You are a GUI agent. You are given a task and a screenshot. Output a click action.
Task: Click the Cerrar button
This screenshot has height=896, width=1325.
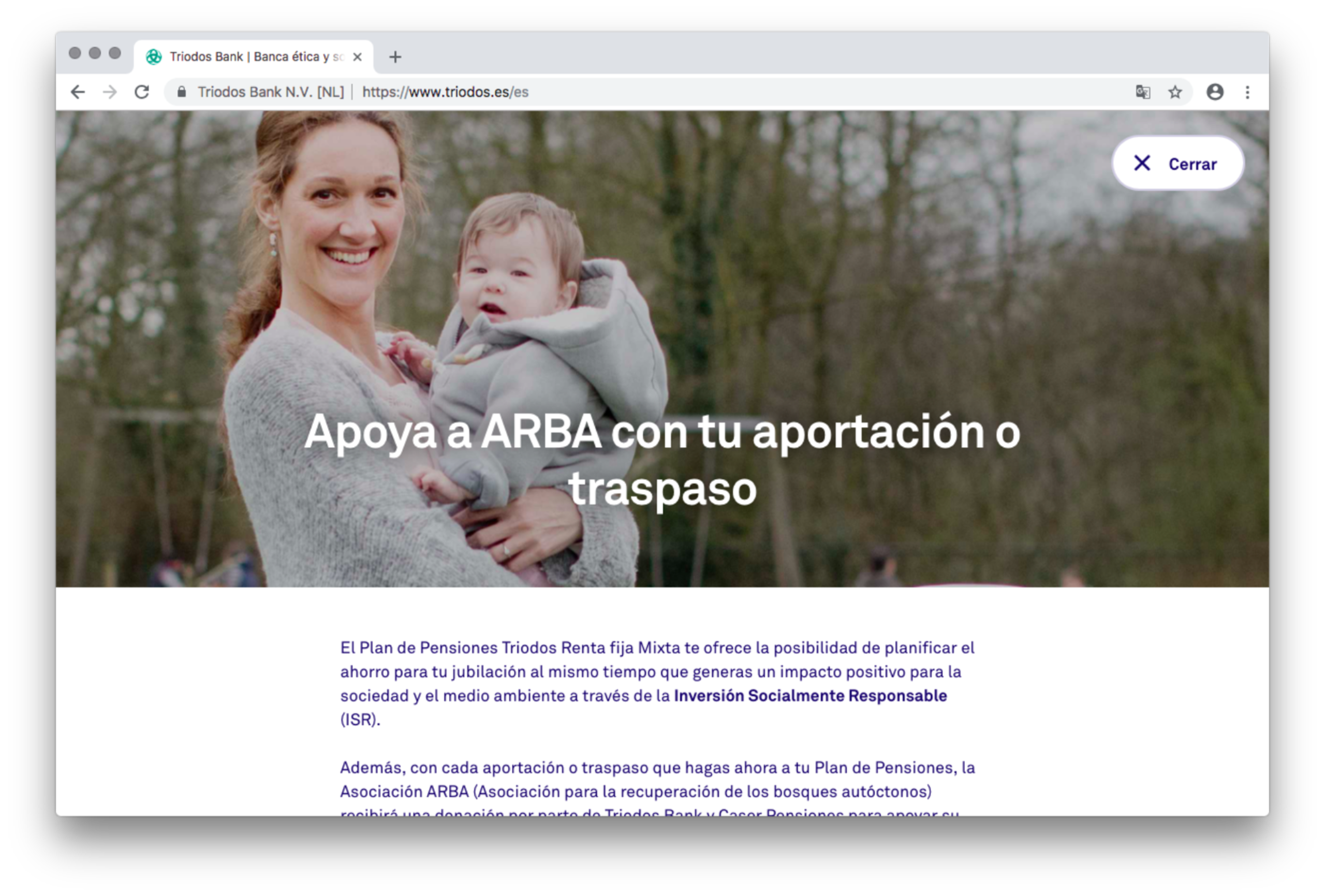[x=1178, y=164]
